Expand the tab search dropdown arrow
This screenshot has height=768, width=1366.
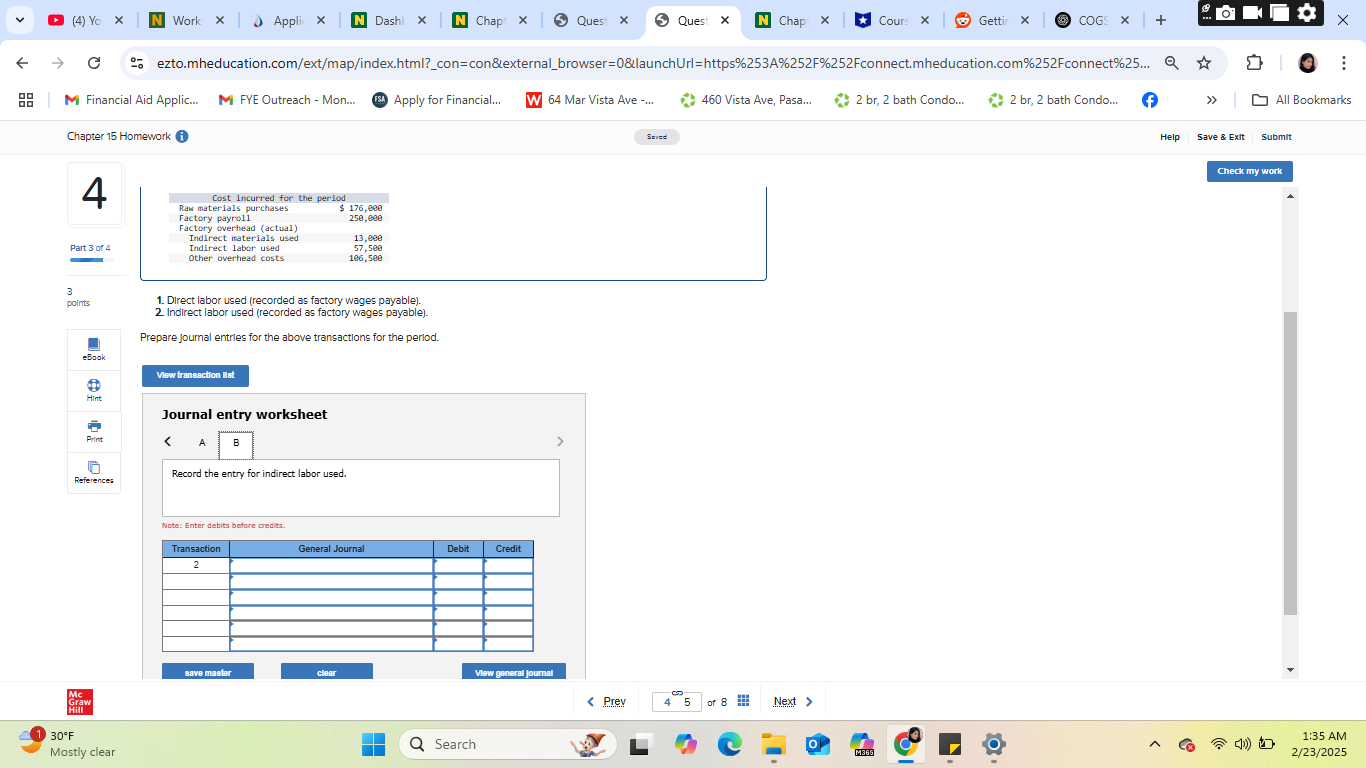[20, 20]
